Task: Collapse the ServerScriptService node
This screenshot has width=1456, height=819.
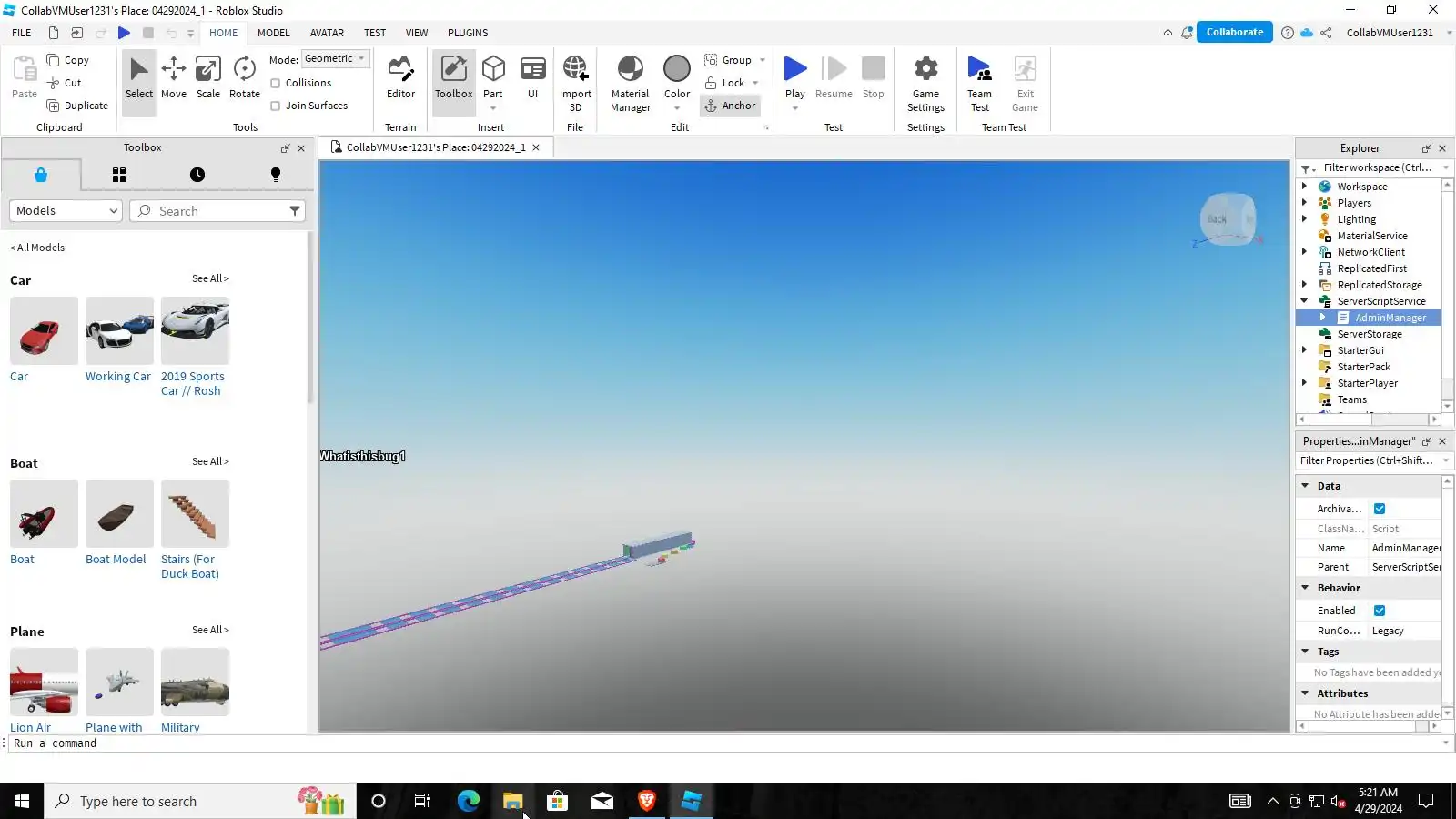Action: point(1304,301)
